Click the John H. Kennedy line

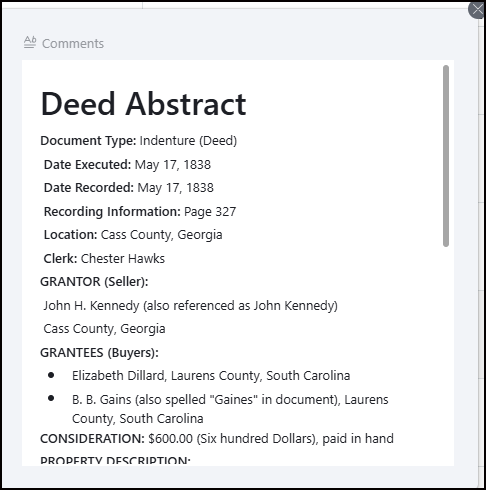pyautogui.click(x=190, y=306)
